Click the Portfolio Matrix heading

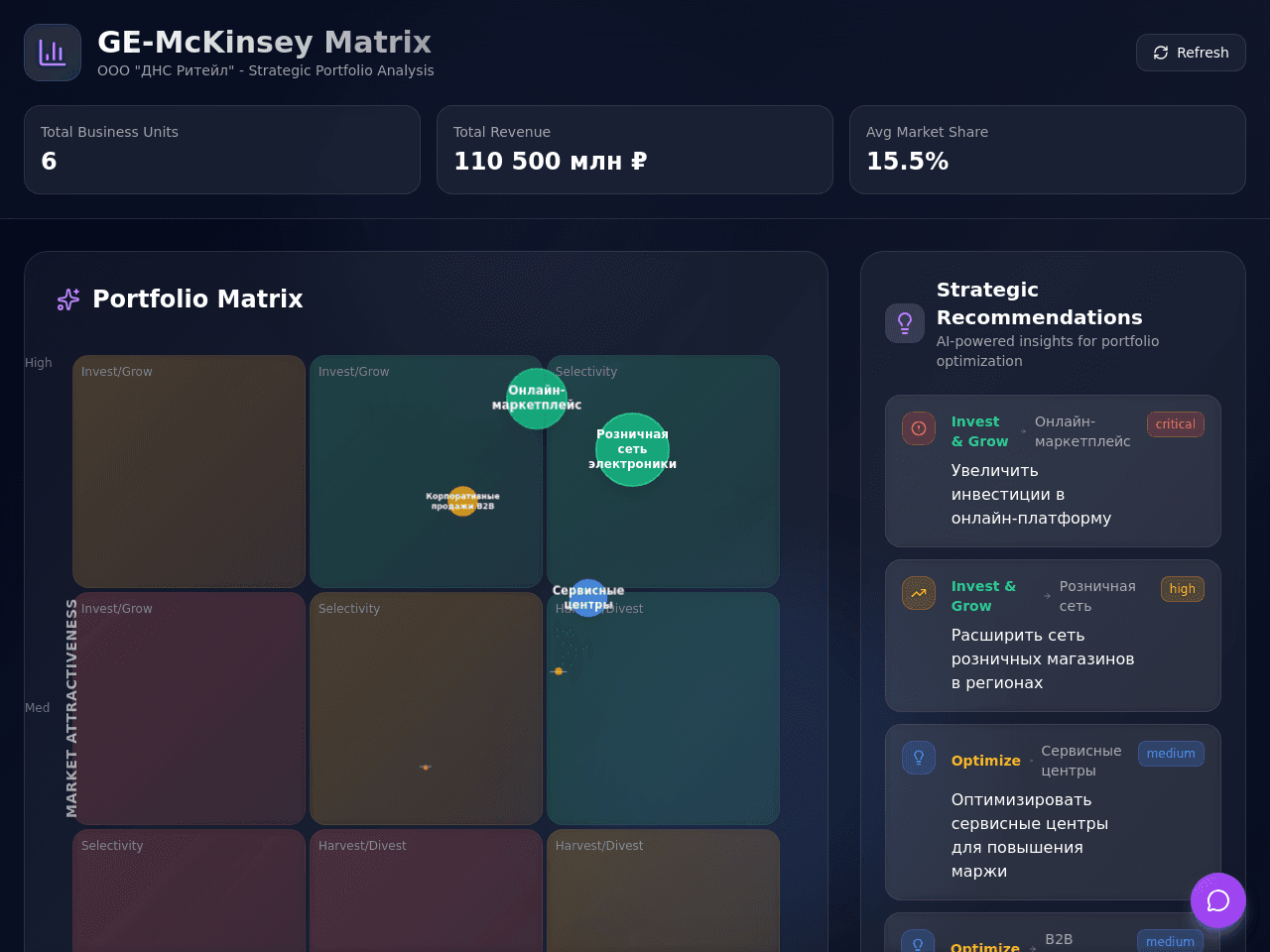pos(197,299)
